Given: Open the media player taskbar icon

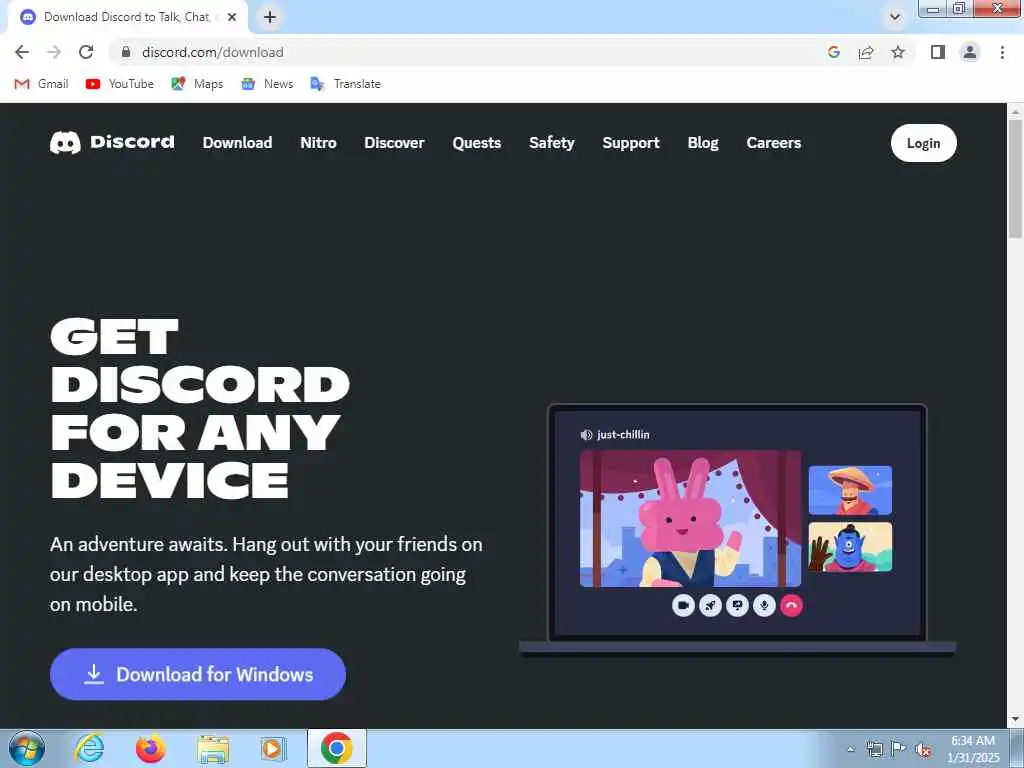Looking at the screenshot, I should click(x=274, y=748).
